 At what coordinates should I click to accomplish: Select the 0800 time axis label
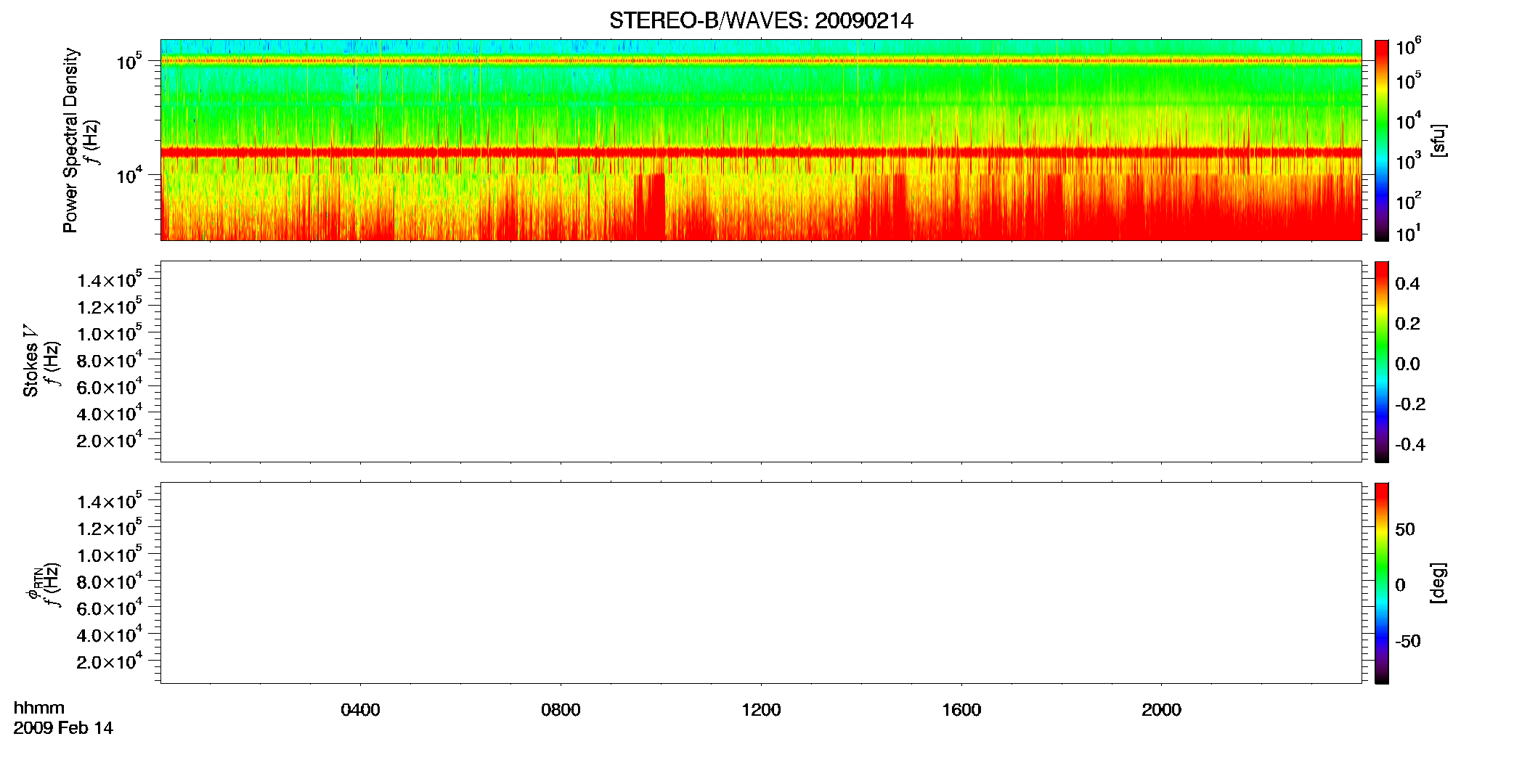pos(561,710)
